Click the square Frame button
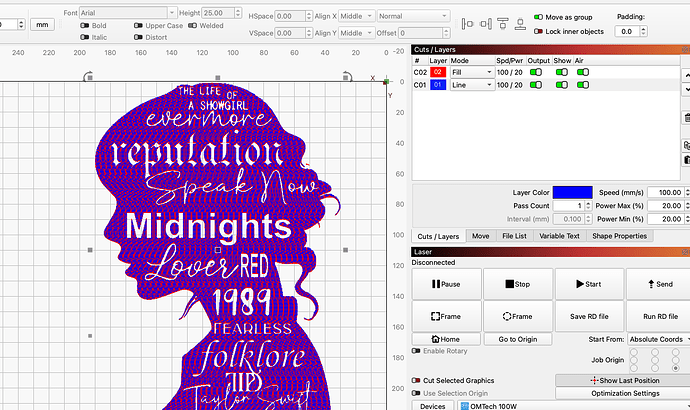Image resolution: width=690 pixels, height=410 pixels. [446, 316]
